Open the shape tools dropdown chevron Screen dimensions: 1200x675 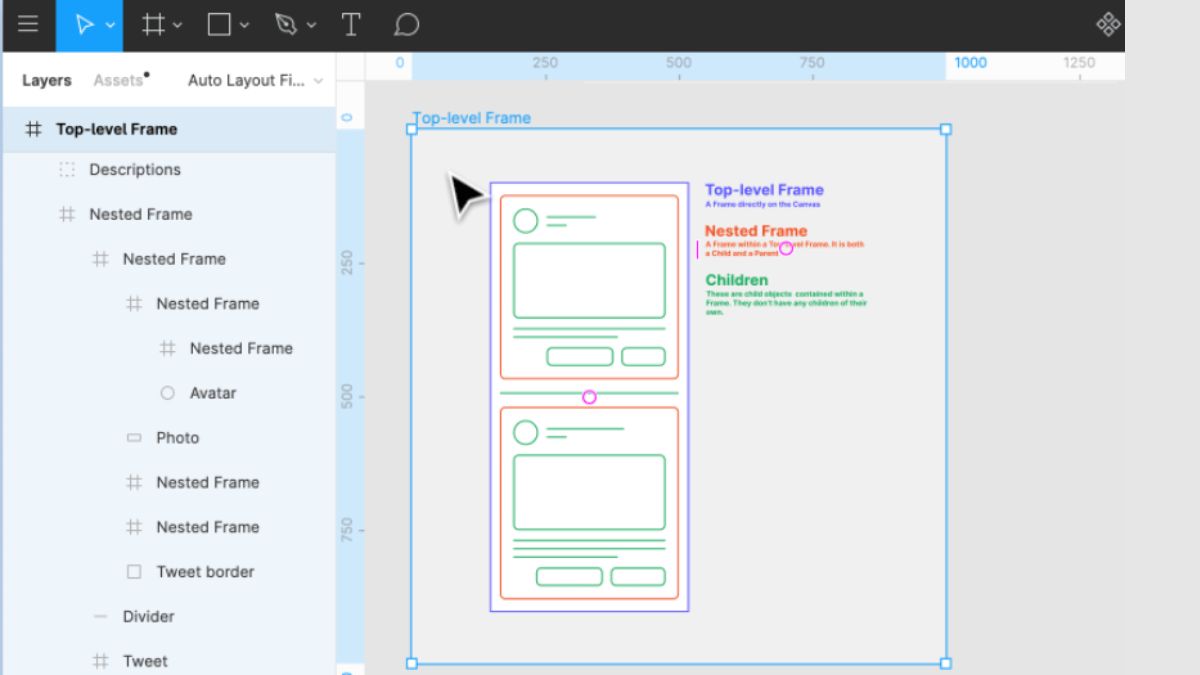(x=245, y=26)
